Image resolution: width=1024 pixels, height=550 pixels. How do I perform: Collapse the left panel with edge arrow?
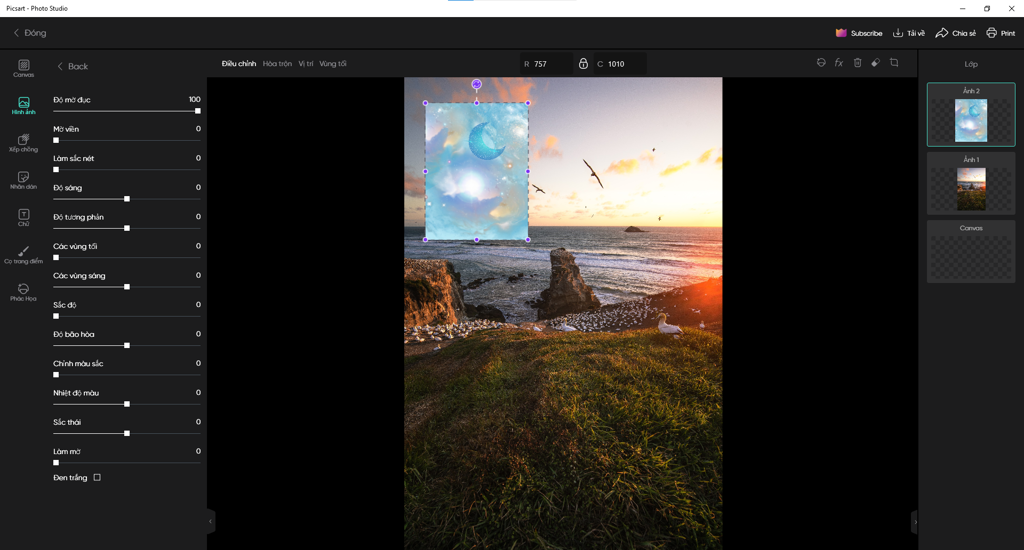(x=210, y=521)
